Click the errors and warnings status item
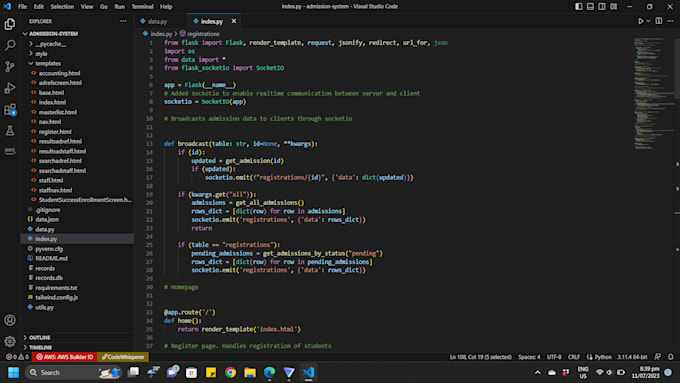Screen dimensions: 680x383 click(x=17, y=357)
